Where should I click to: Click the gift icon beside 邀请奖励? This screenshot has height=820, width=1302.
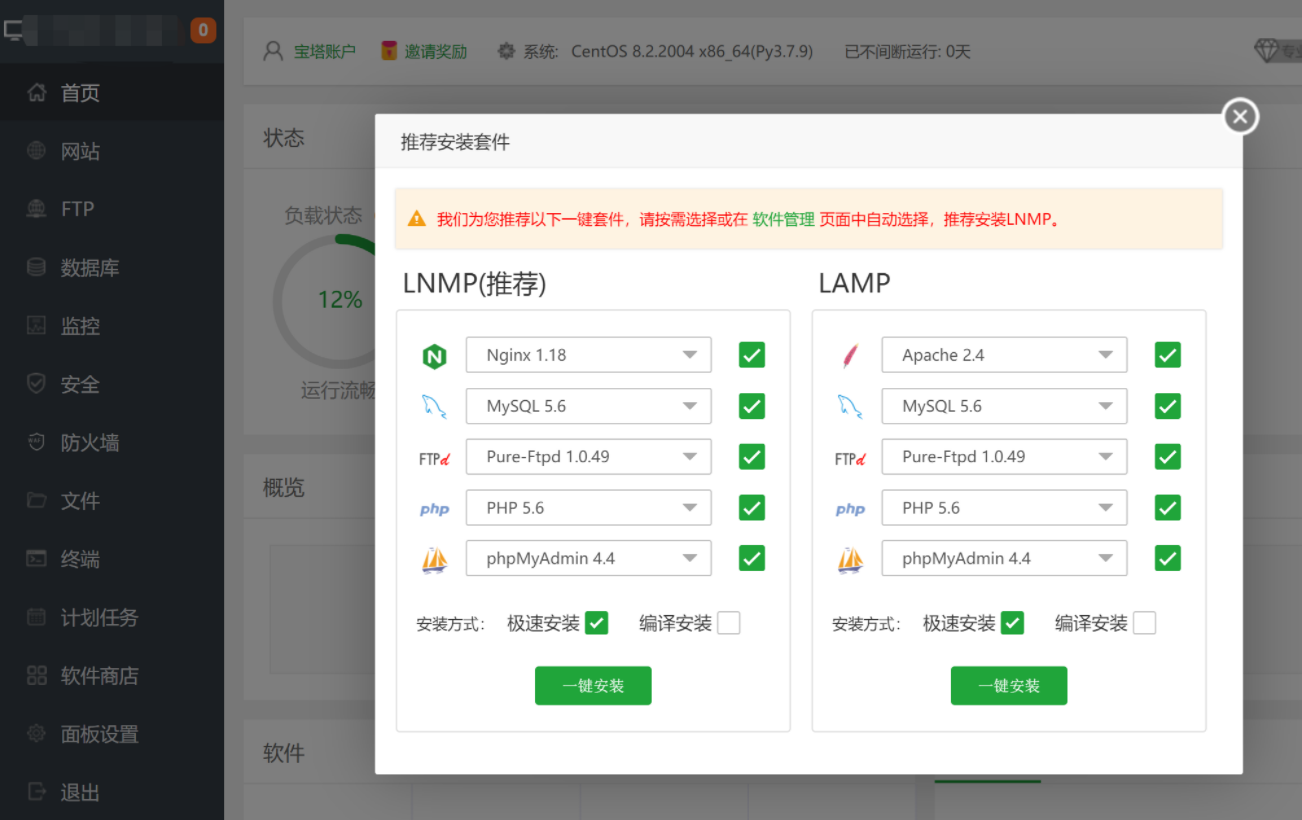(390, 51)
